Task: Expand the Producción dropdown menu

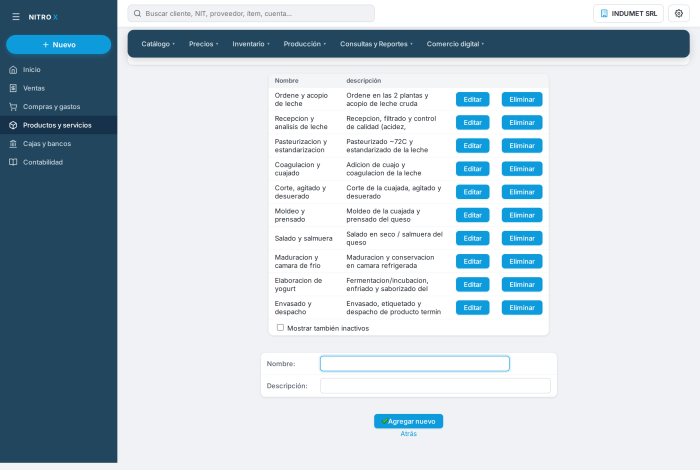Action: pos(304,44)
